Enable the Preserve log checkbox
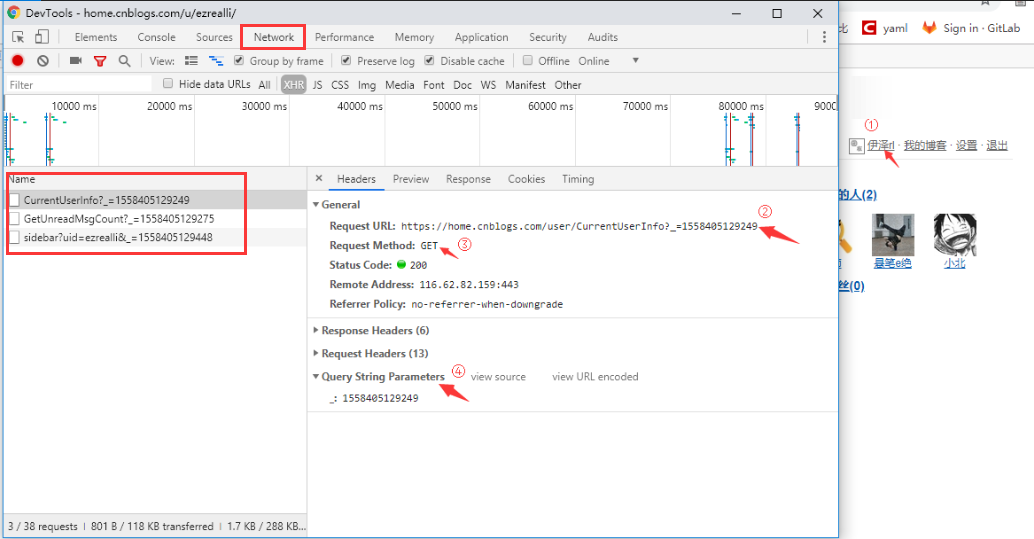The height and width of the screenshot is (539, 1034). pyautogui.click(x=346, y=61)
